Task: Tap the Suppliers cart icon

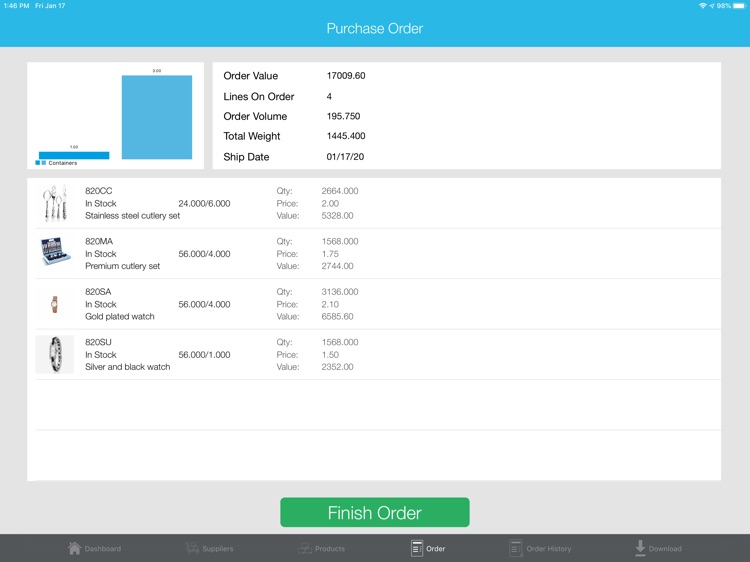Action: tap(192, 548)
